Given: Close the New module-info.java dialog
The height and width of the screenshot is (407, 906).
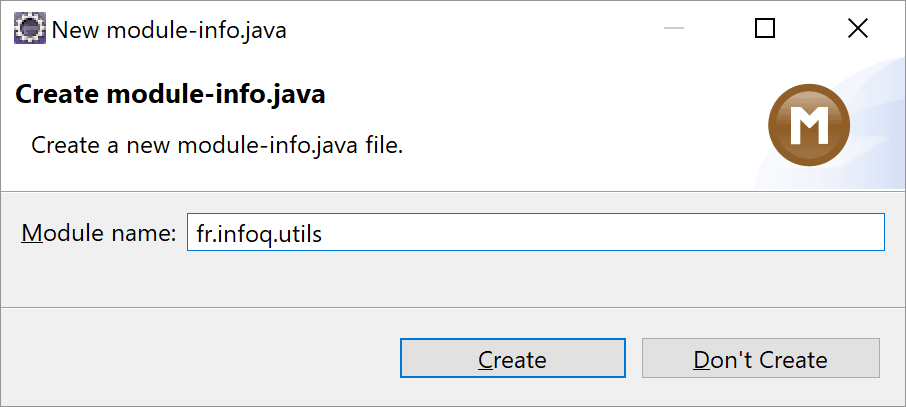Looking at the screenshot, I should click(857, 28).
